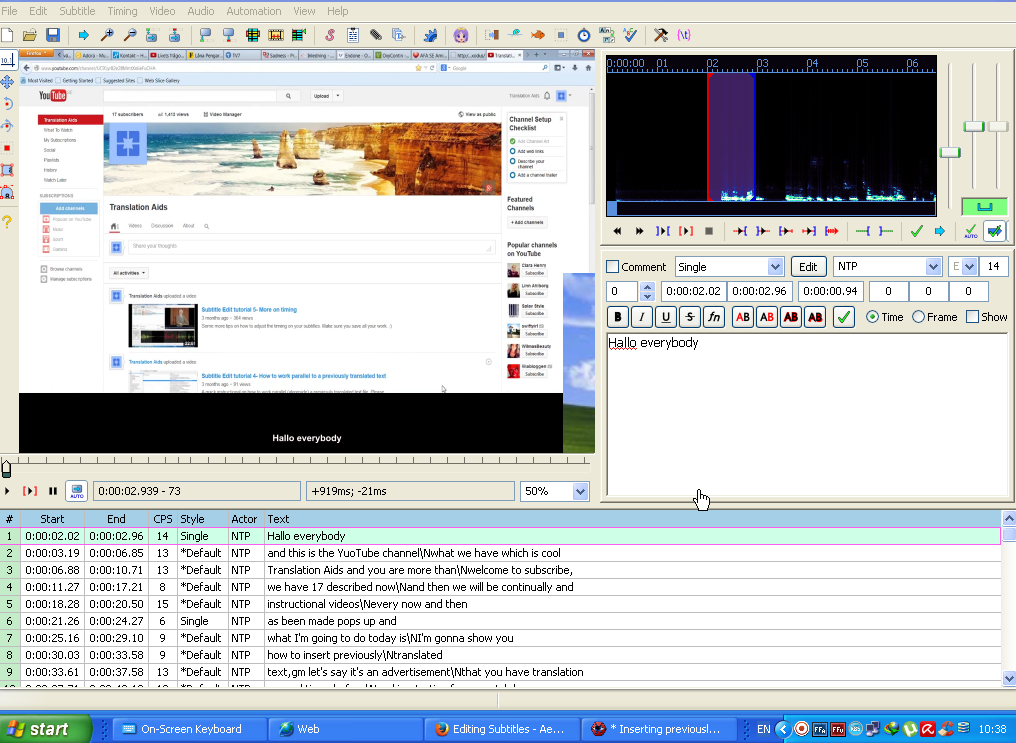Viewport: 1016px width, 743px height.
Task: Open the Automation menu
Action: tap(254, 11)
